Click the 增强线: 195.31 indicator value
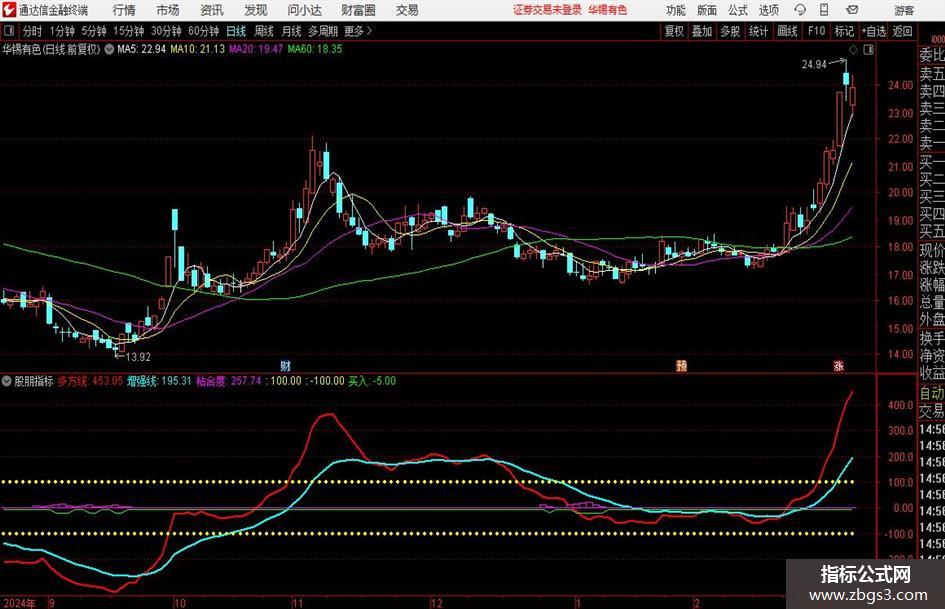The width and height of the screenshot is (945, 609). click(x=159, y=381)
